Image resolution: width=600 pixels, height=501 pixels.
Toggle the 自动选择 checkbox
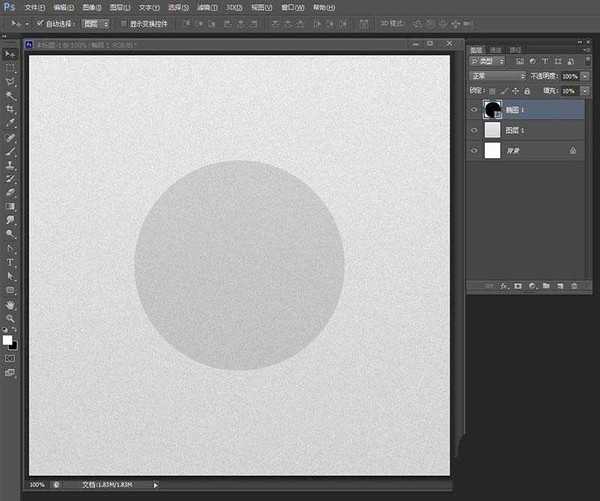(41, 23)
